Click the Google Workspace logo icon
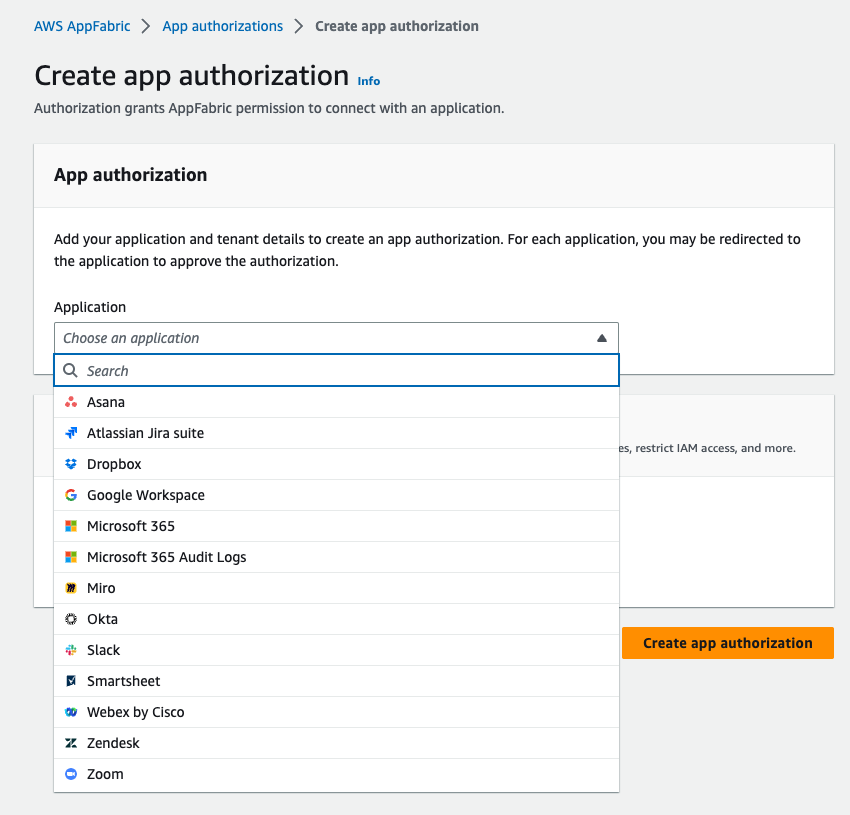850x815 pixels. [70, 495]
